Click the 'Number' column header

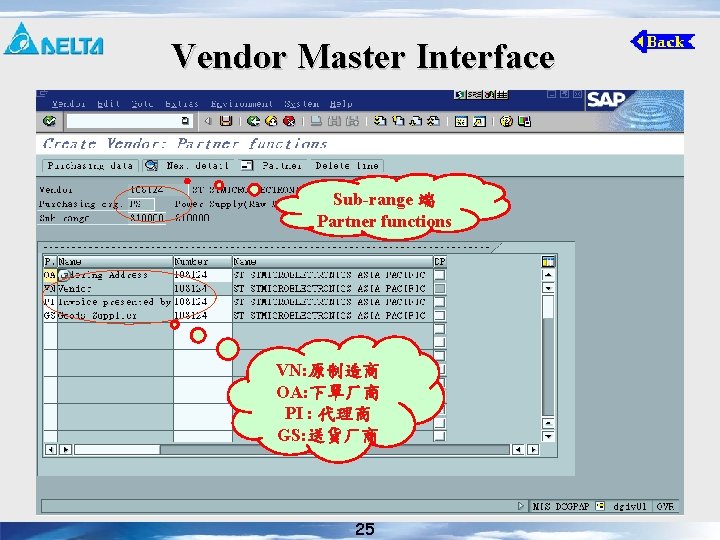click(202, 261)
